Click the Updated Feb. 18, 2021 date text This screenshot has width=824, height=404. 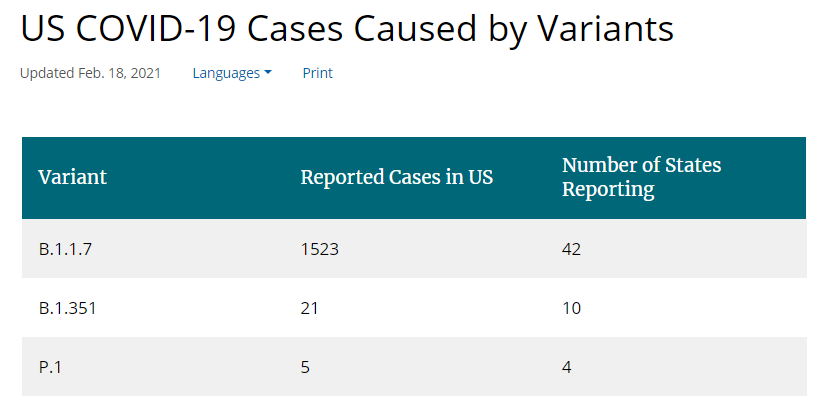click(x=90, y=73)
